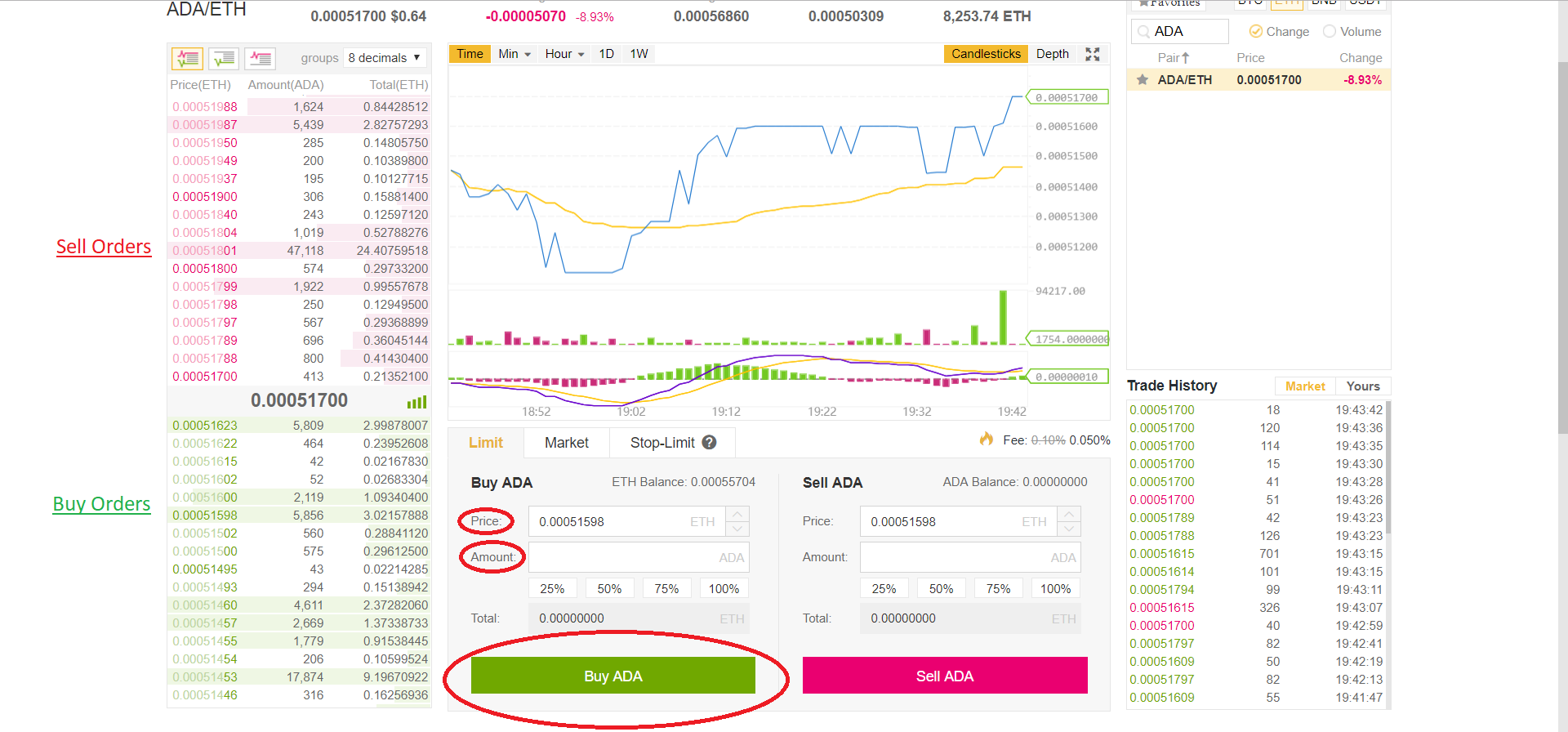This screenshot has width=1568, height=732.
Task: Open the Stop-Limit order tab
Action: pyautogui.click(x=672, y=443)
